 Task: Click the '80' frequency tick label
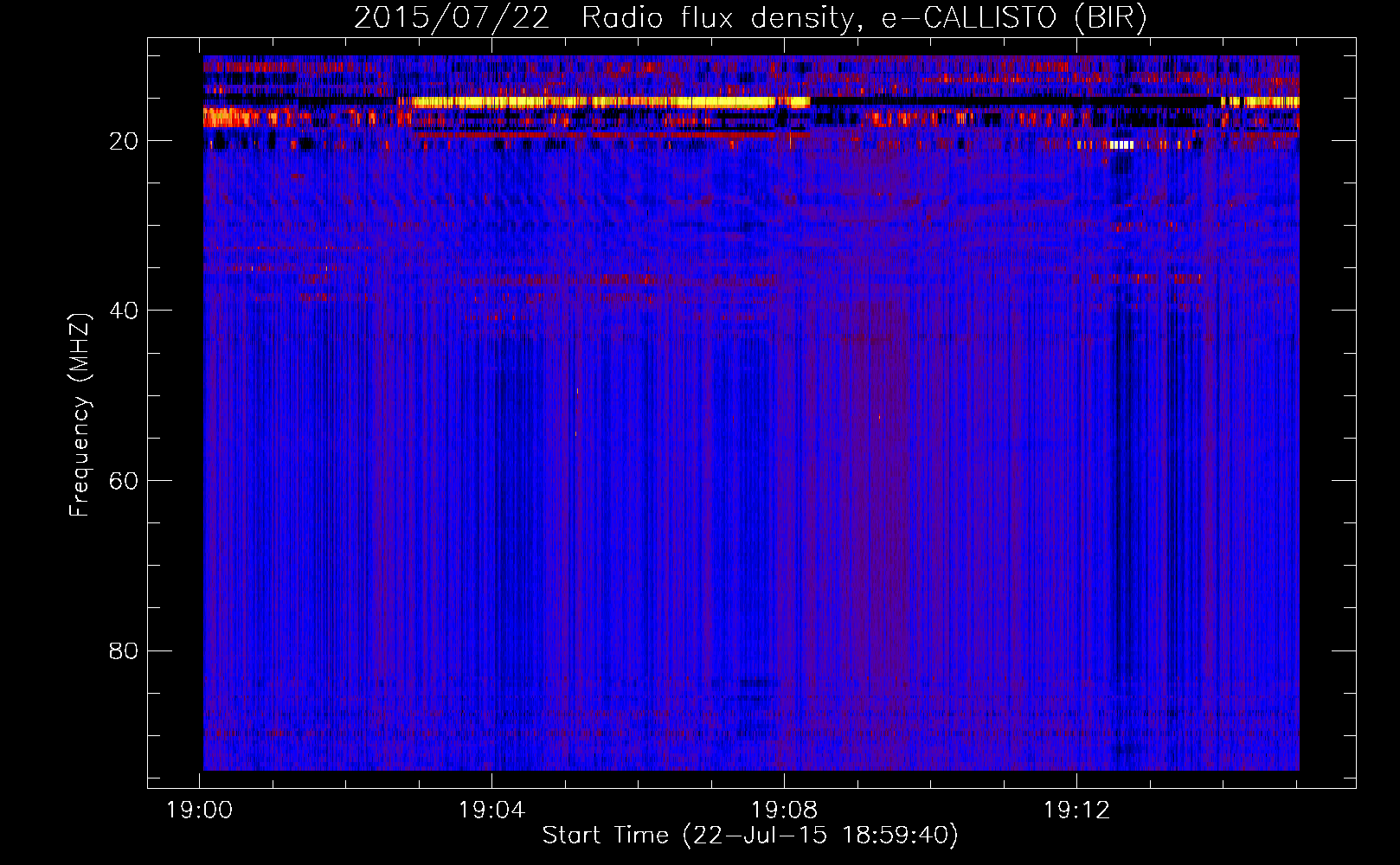click(124, 650)
